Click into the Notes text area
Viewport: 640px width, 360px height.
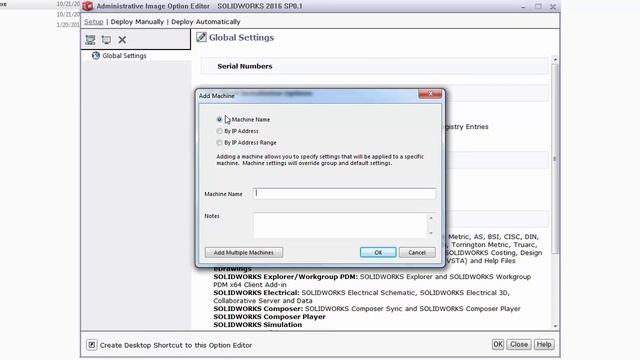[x=340, y=225]
